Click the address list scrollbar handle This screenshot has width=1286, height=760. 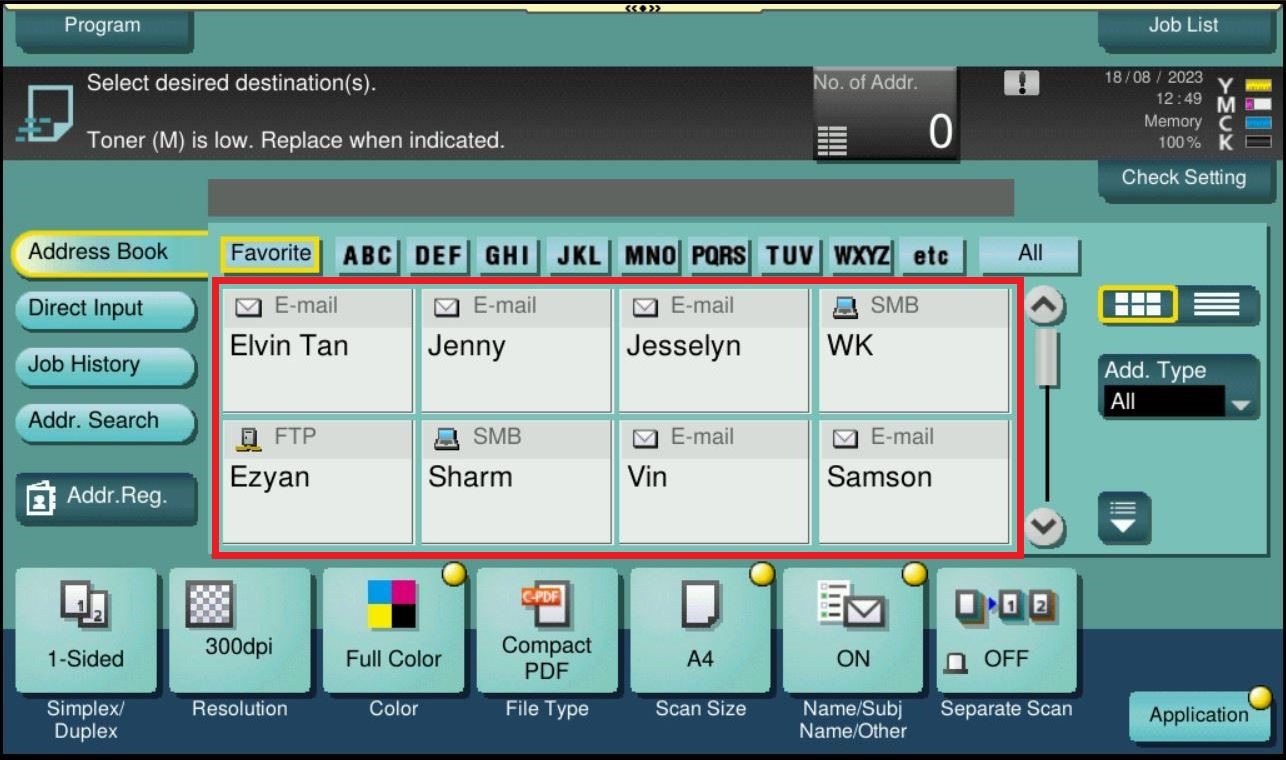pos(1046,357)
